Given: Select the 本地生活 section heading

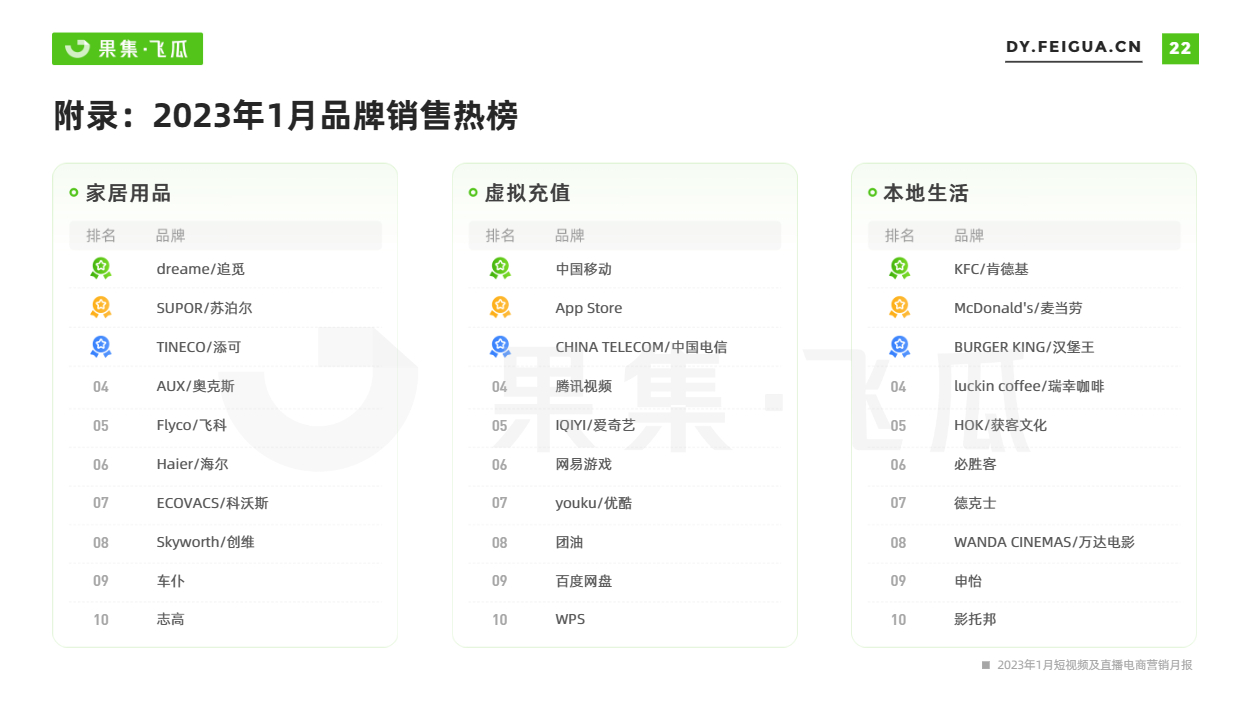Looking at the screenshot, I should 926,193.
